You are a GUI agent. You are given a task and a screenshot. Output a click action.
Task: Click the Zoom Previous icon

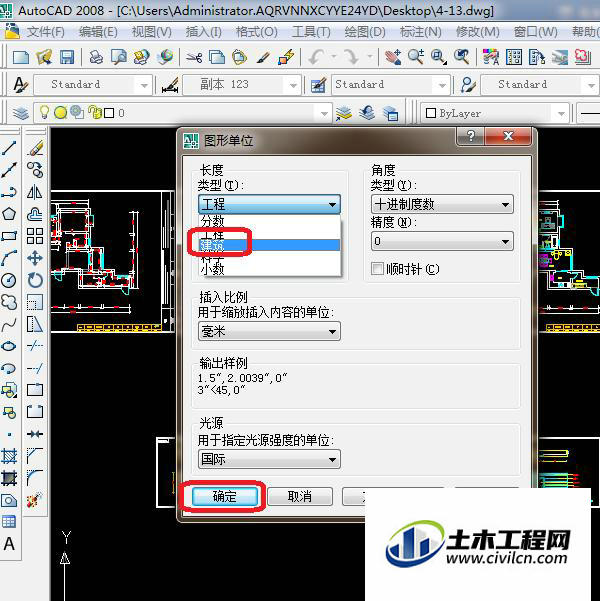(x=462, y=57)
